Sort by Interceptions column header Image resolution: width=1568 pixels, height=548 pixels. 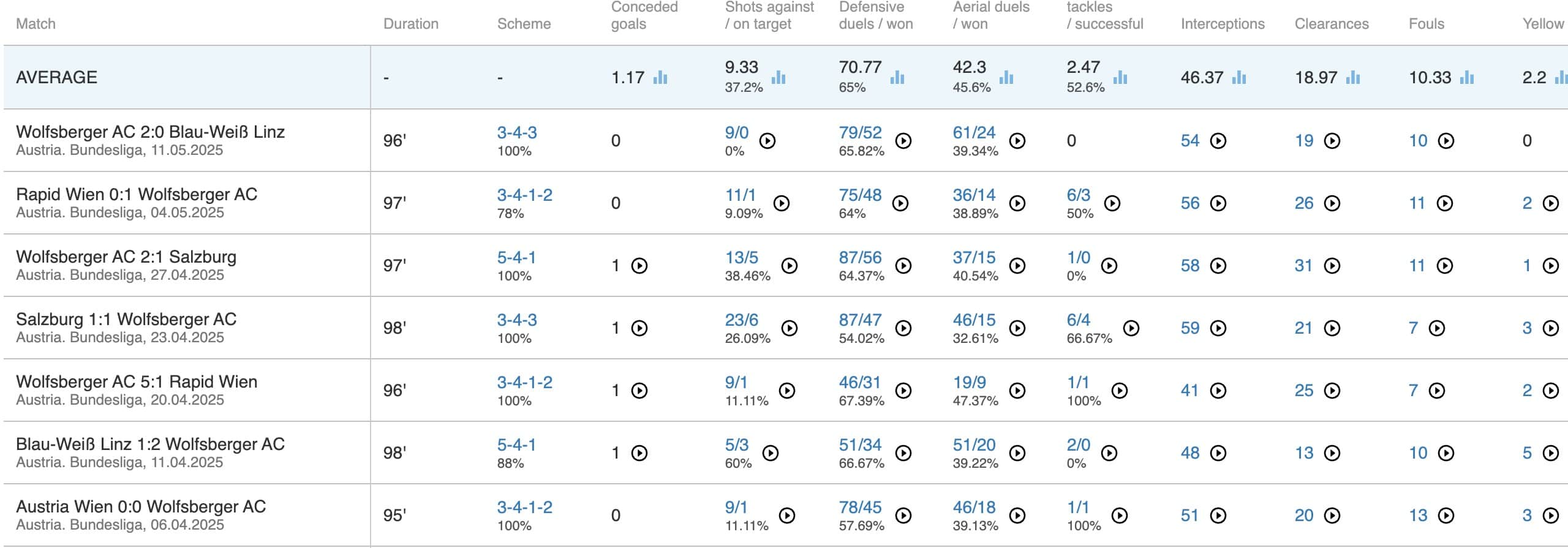tap(1223, 24)
